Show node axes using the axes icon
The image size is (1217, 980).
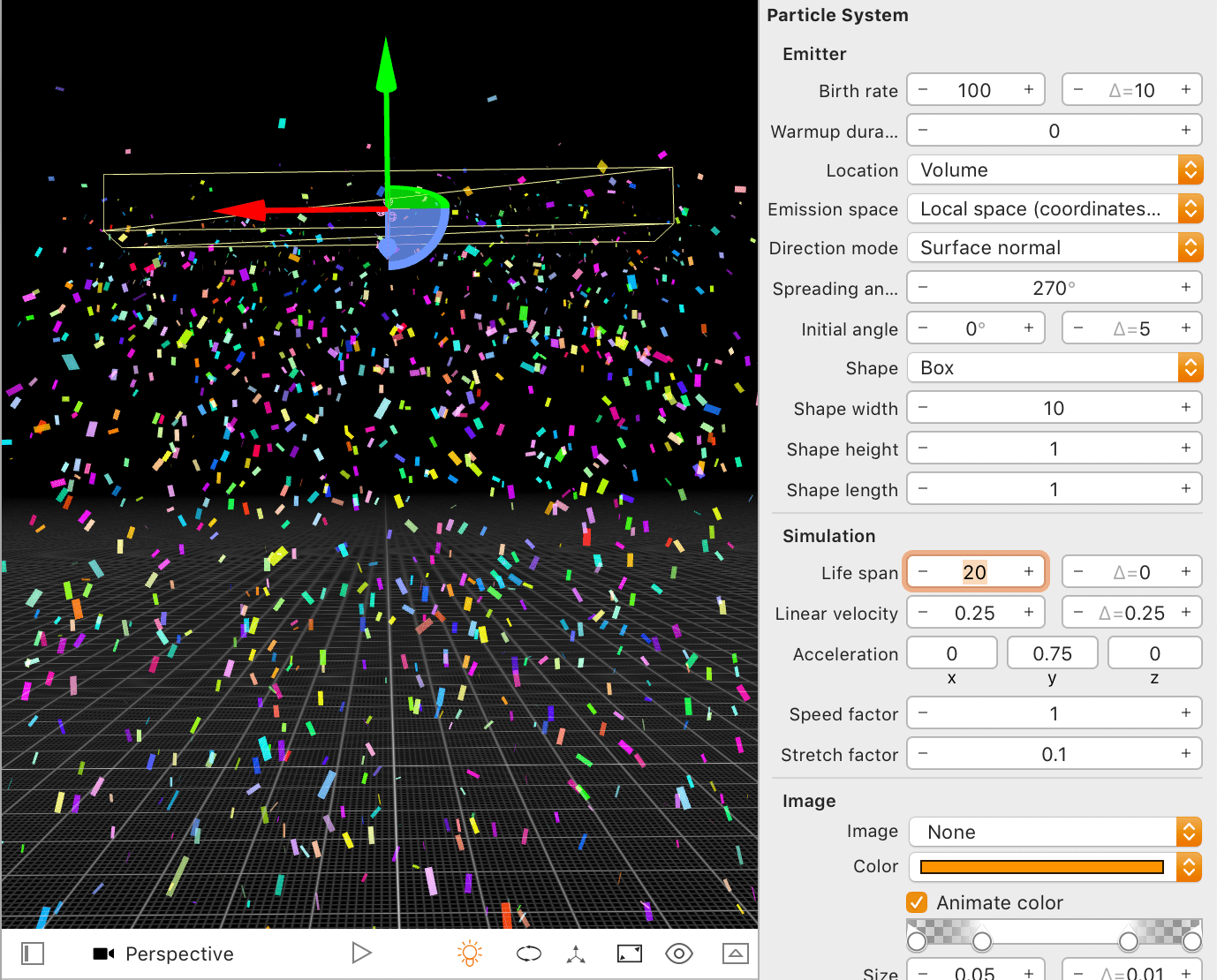[x=576, y=954]
